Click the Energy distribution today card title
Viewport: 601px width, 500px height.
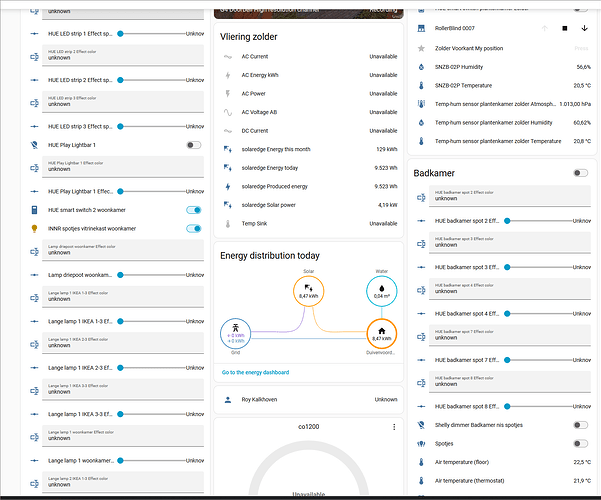pos(270,256)
